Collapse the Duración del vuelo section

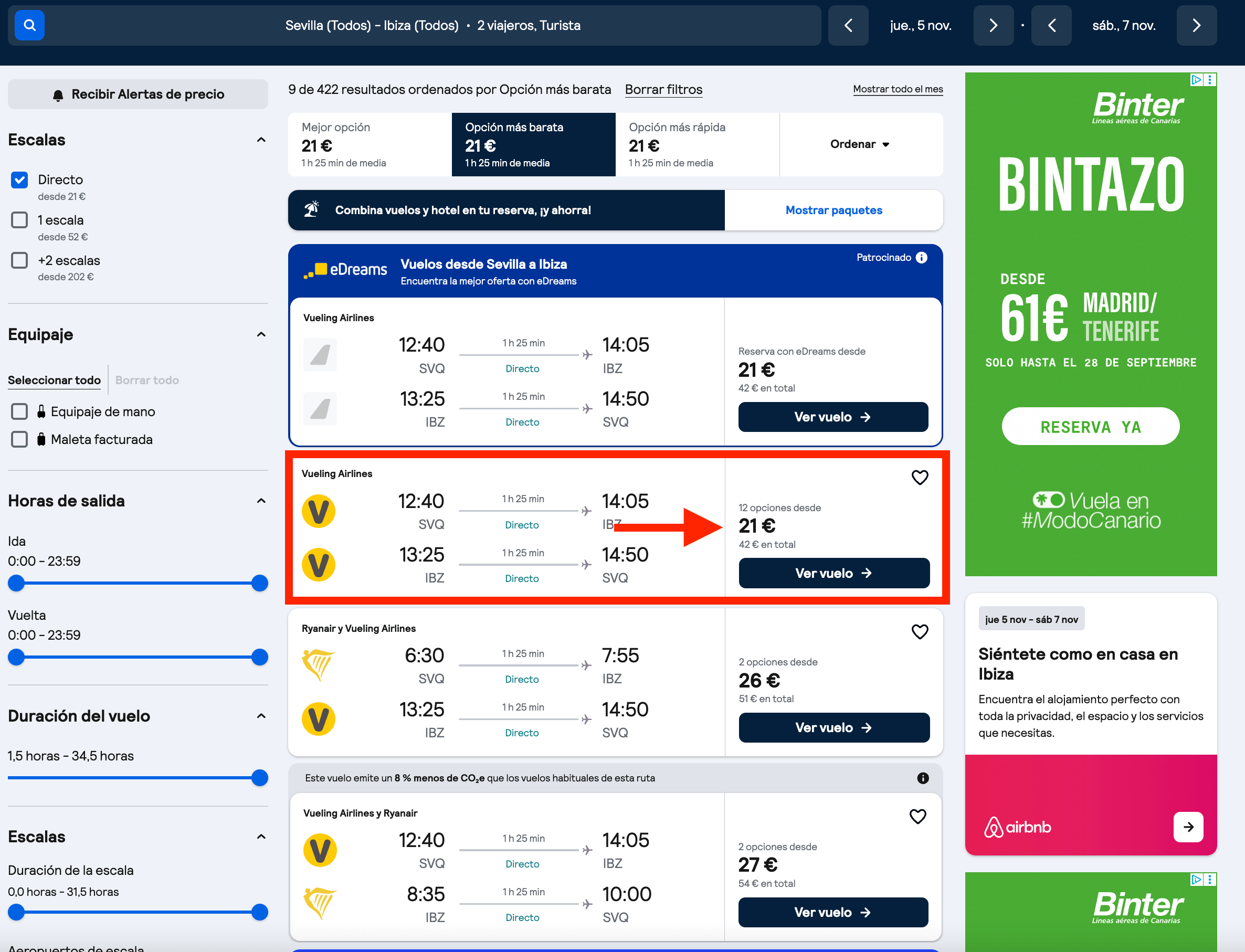[261, 716]
